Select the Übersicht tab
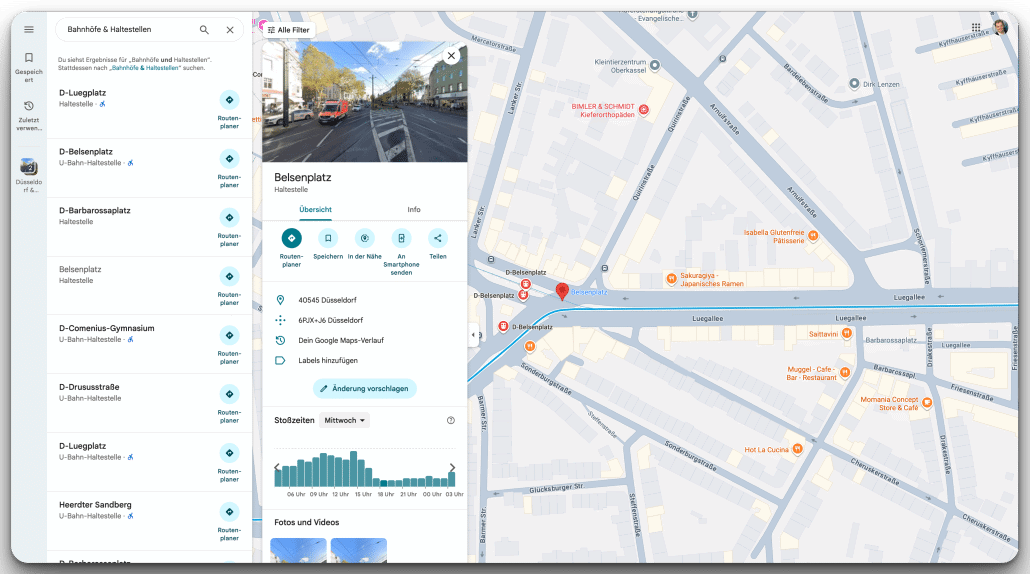The width and height of the screenshot is (1030, 574). click(316, 210)
